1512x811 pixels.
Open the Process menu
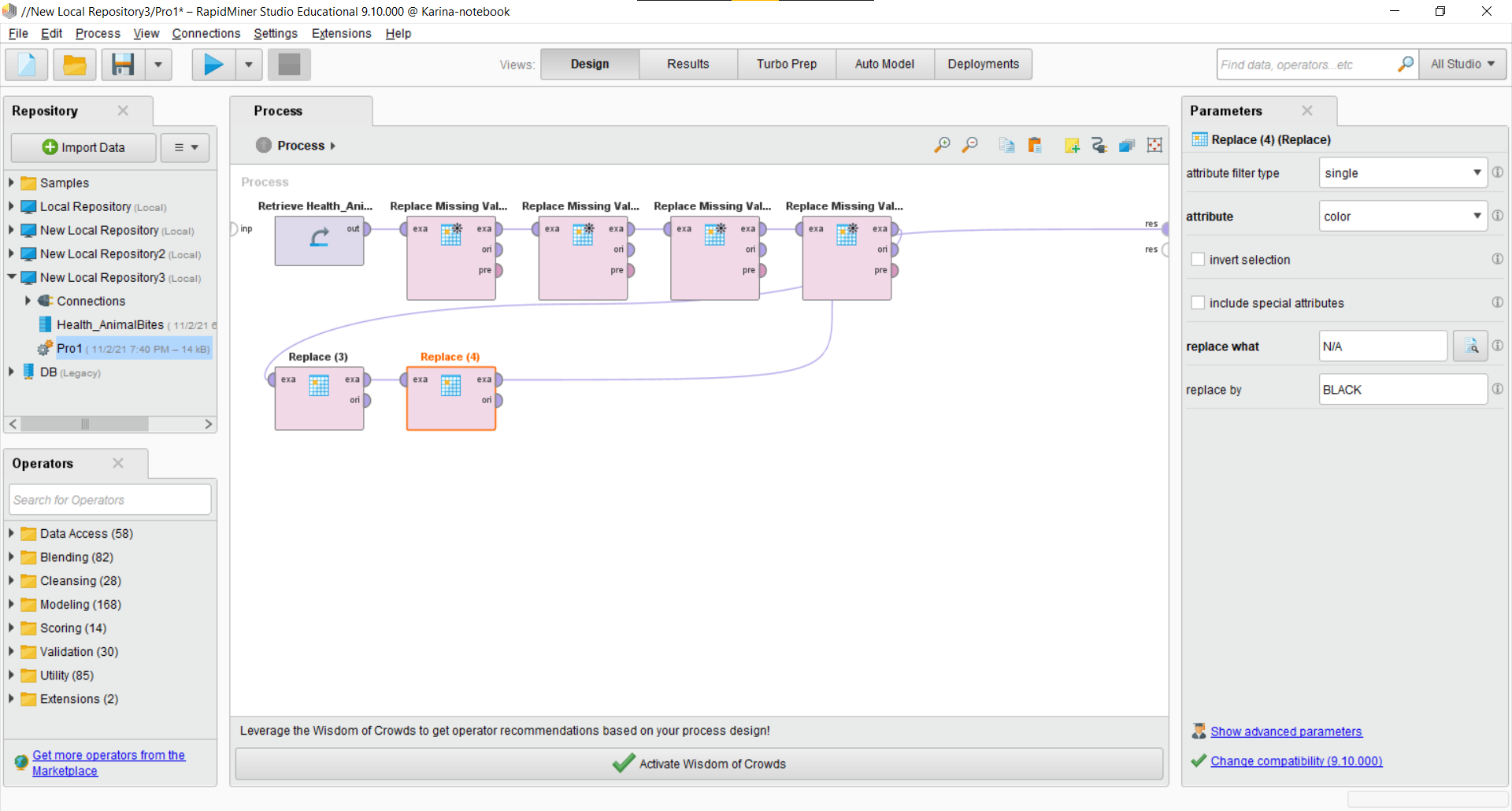[x=98, y=33]
